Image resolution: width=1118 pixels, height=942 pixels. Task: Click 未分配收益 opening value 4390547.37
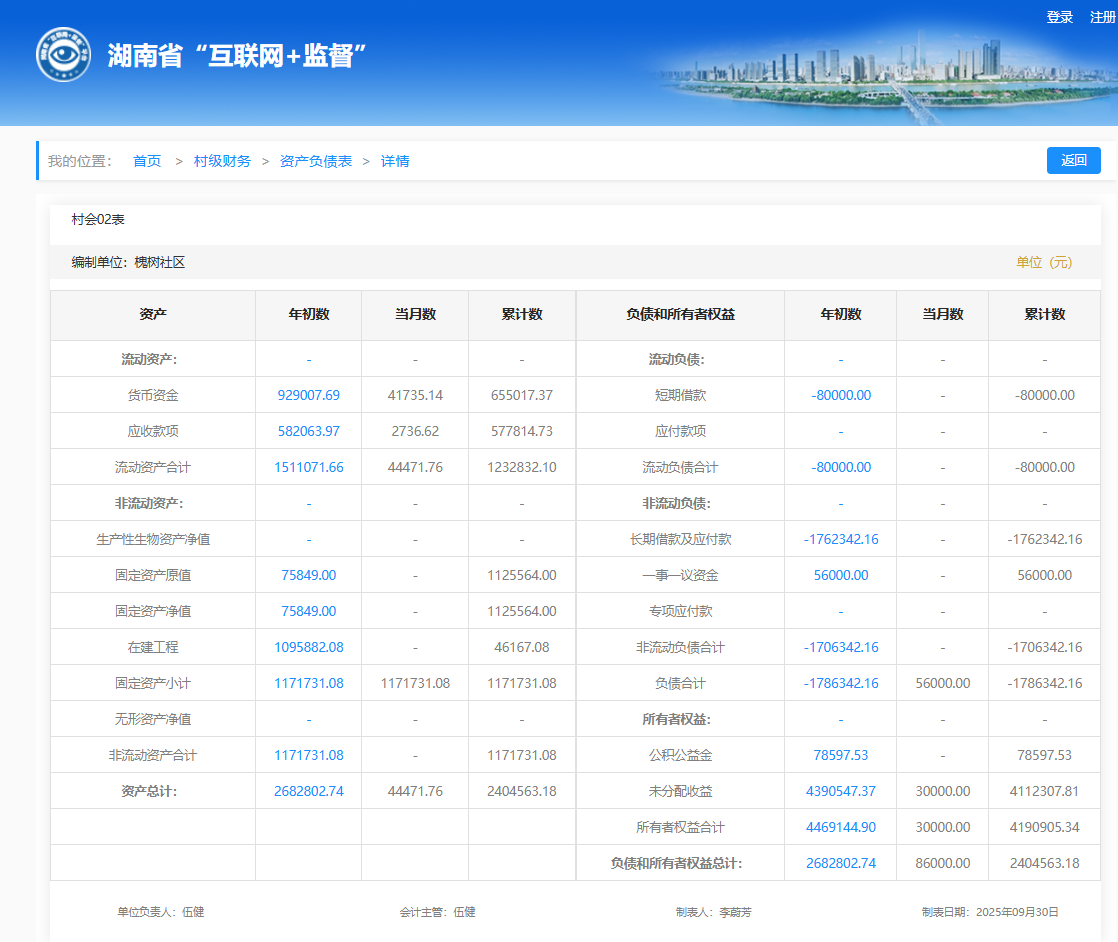(840, 791)
